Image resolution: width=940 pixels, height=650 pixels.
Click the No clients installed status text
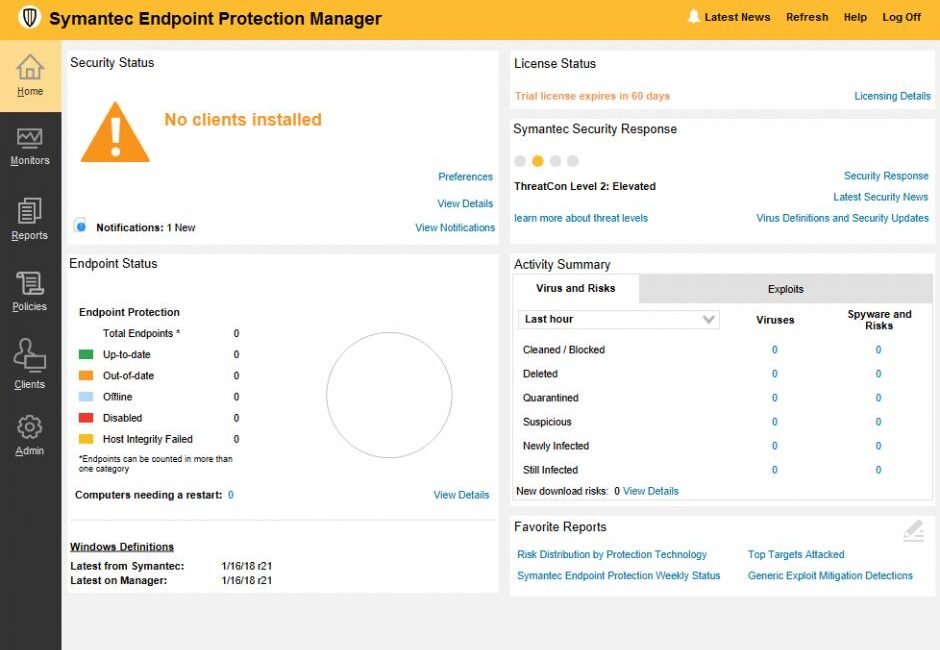243,119
